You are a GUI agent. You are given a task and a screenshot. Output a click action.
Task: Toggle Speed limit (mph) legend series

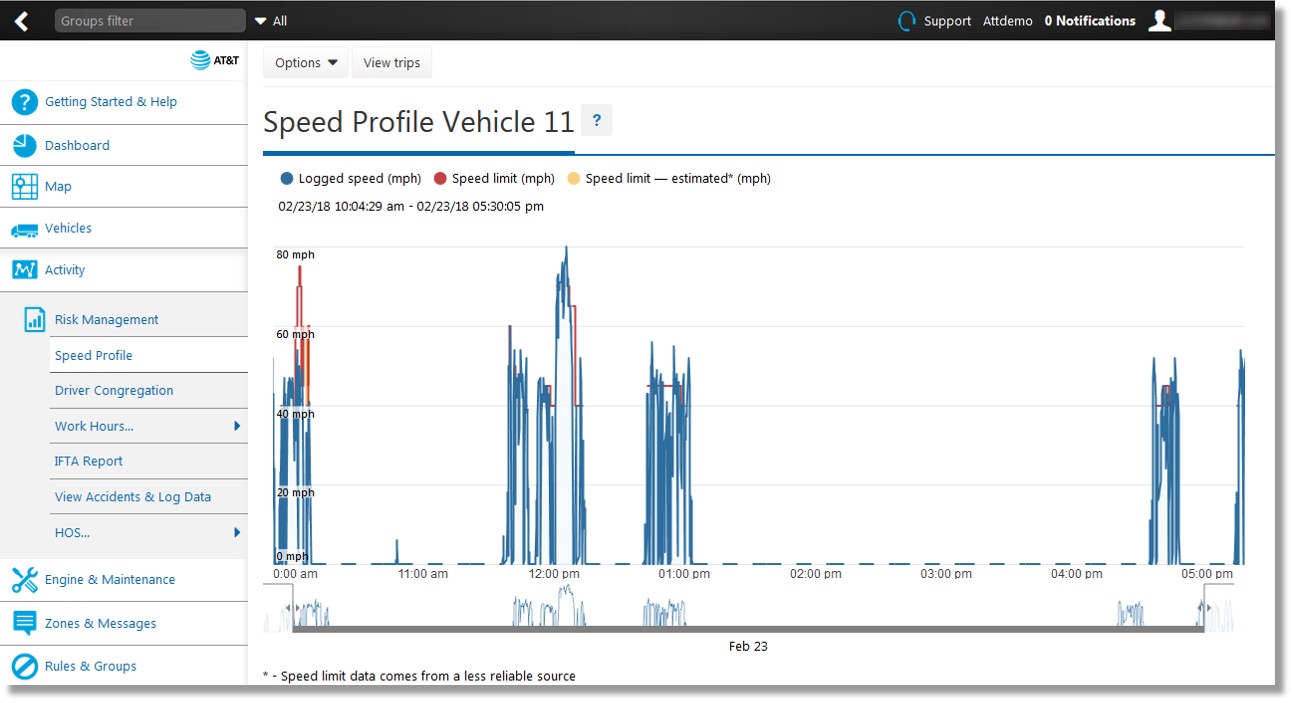coord(494,179)
